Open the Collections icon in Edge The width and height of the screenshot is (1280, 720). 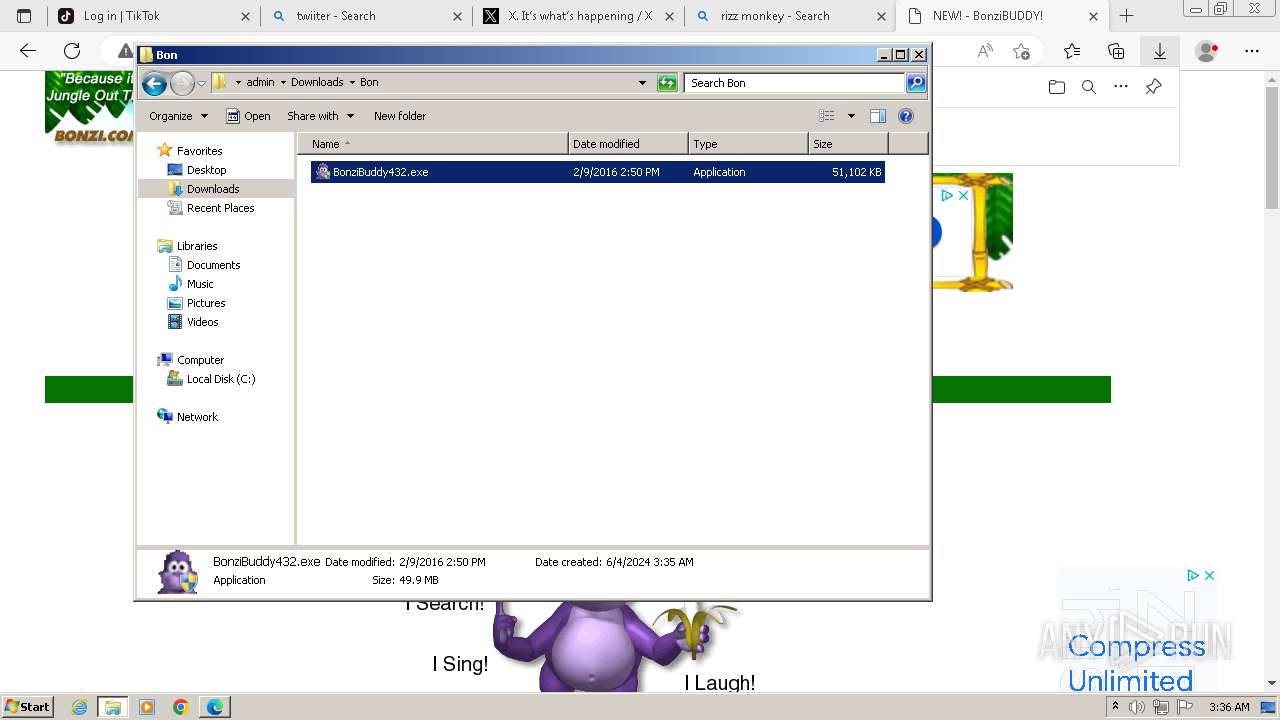1116,51
